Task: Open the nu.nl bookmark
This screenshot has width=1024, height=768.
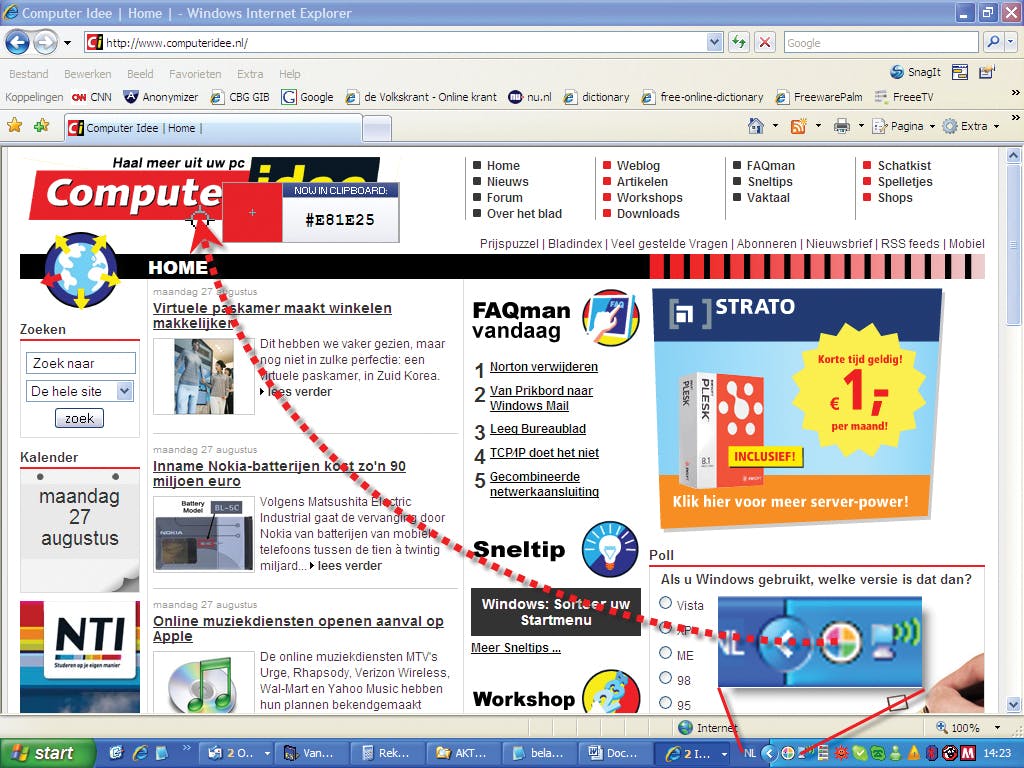Action: tap(530, 97)
